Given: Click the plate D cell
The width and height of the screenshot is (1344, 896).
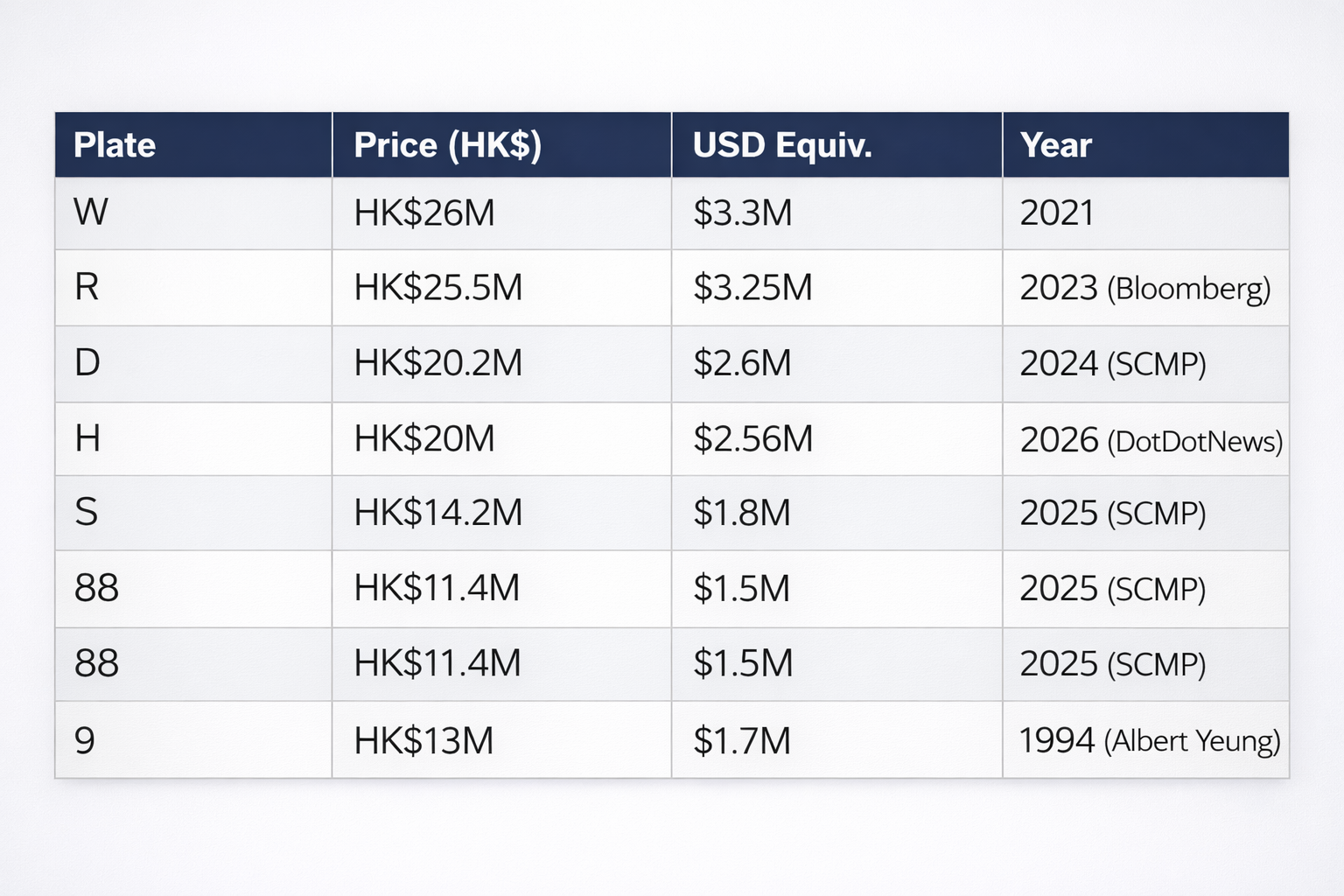Looking at the screenshot, I should 87,363.
